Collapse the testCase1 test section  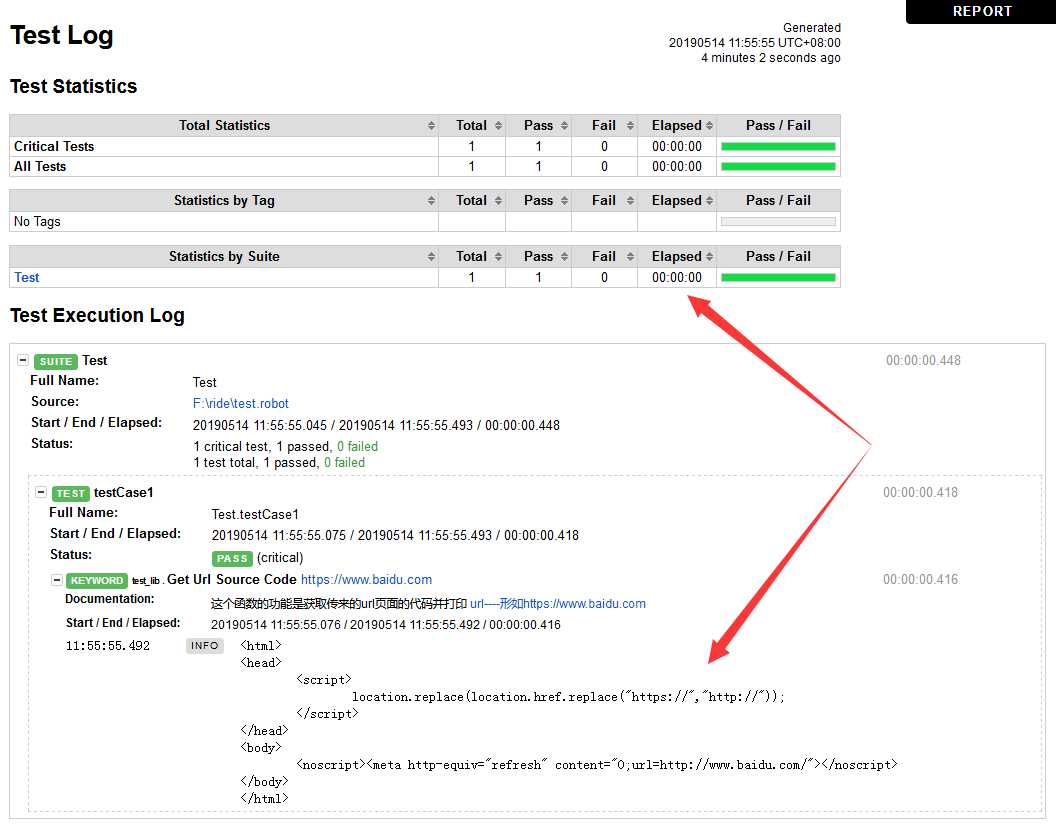pyautogui.click(x=41, y=493)
